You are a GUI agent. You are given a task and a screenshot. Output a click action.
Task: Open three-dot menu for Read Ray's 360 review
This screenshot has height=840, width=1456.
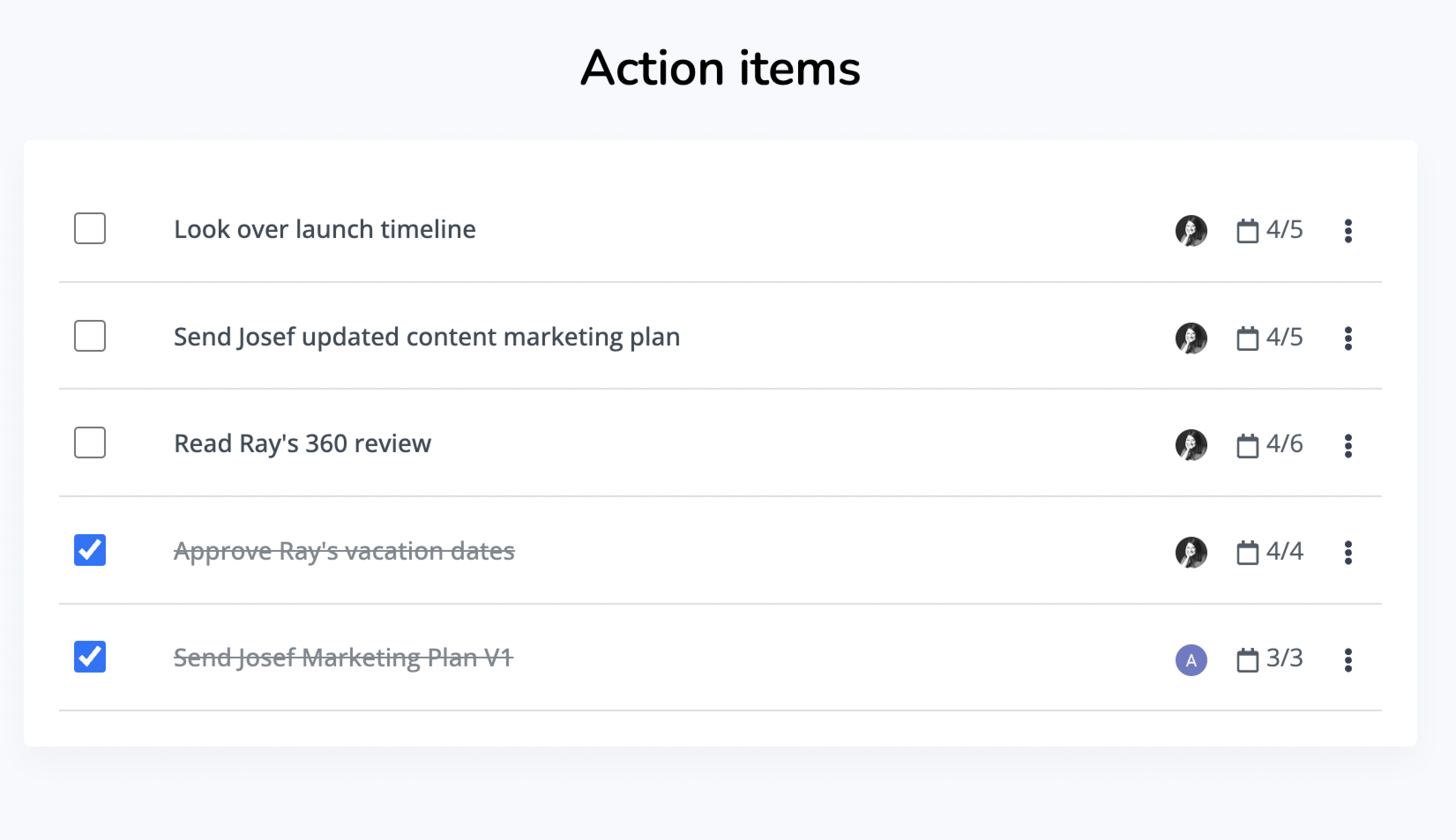pyautogui.click(x=1348, y=446)
